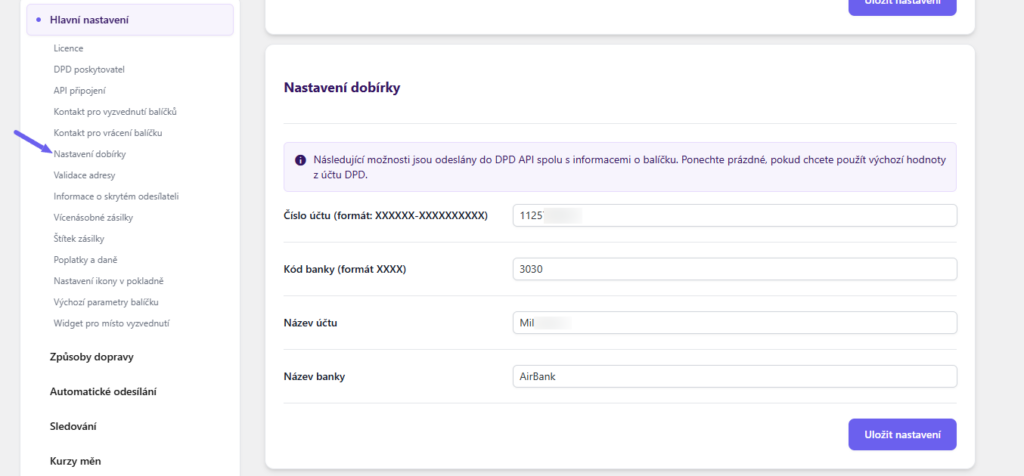Click Uložit nastavení below the bank fields
Screen dimensions: 1024x476
click(902, 435)
